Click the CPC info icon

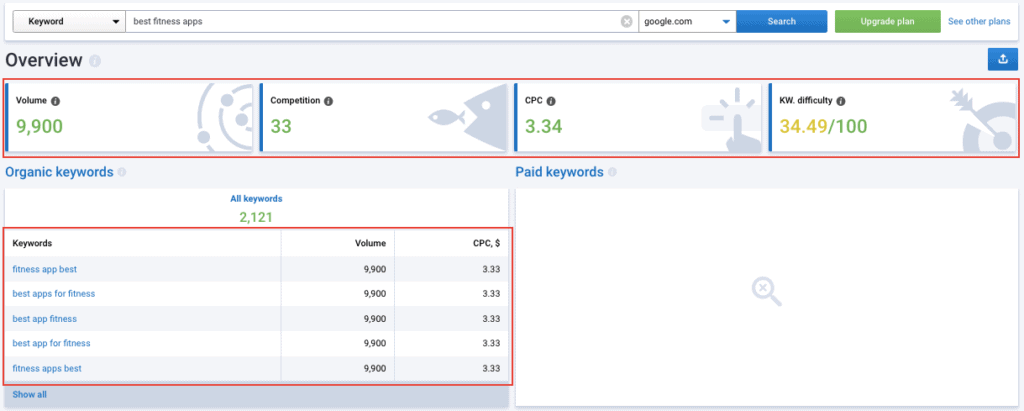pyautogui.click(x=552, y=101)
